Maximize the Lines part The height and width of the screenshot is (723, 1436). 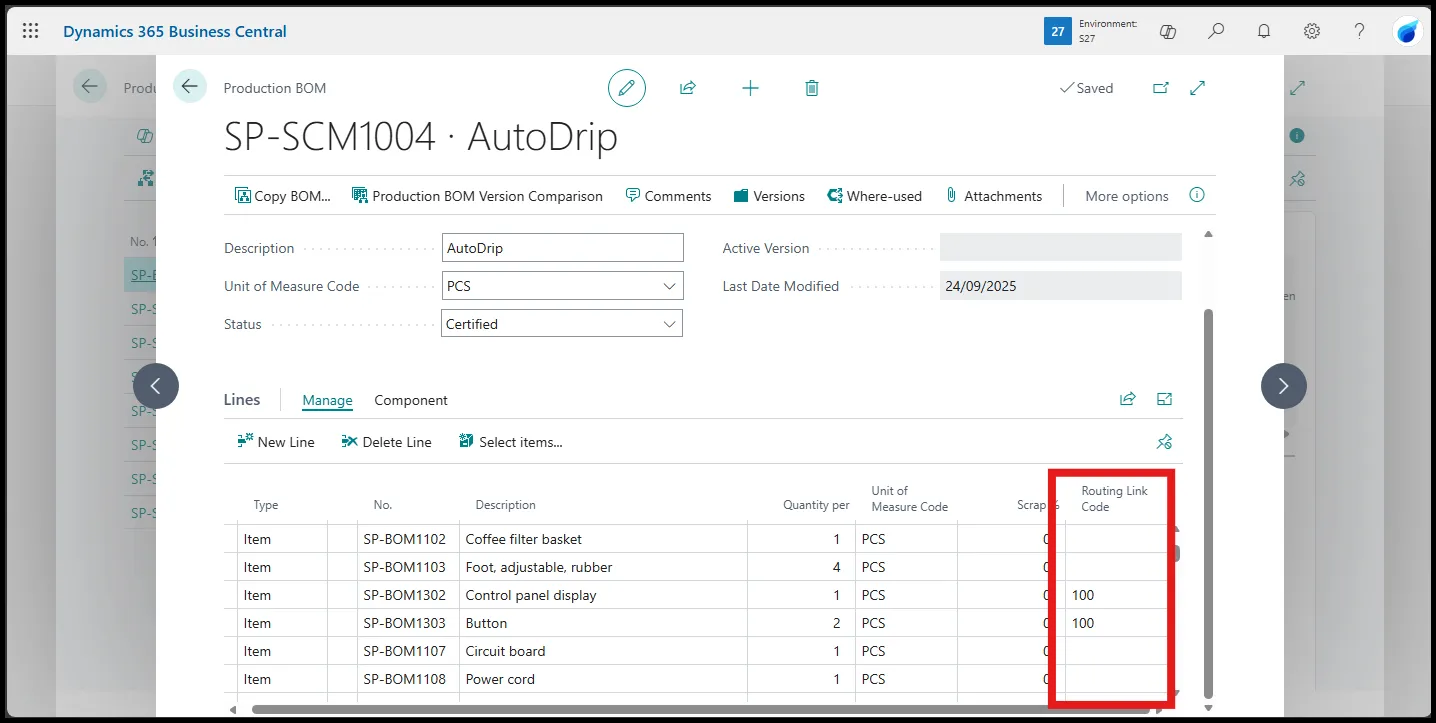coord(1164,399)
